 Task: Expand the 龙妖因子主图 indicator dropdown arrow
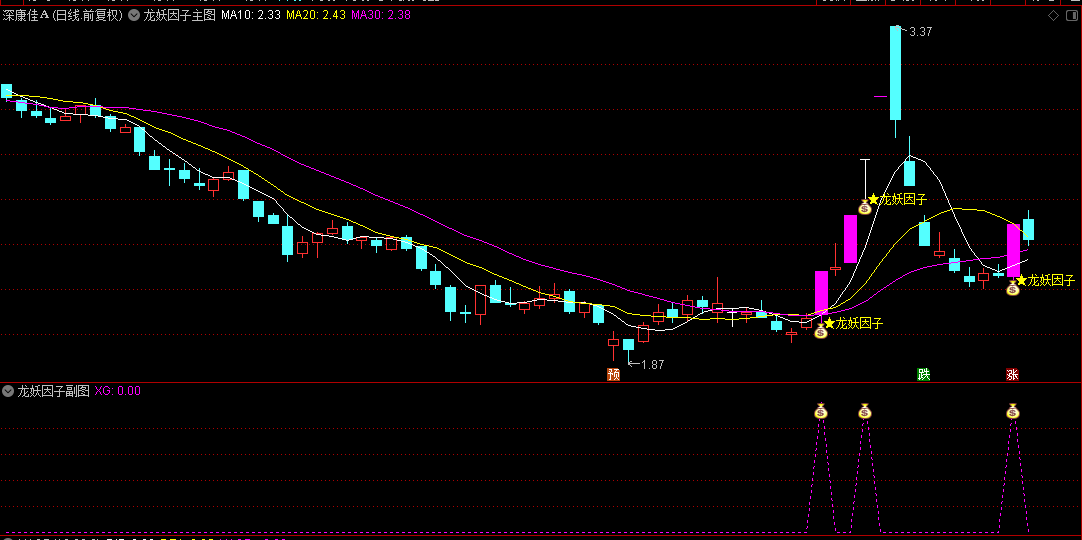133,14
